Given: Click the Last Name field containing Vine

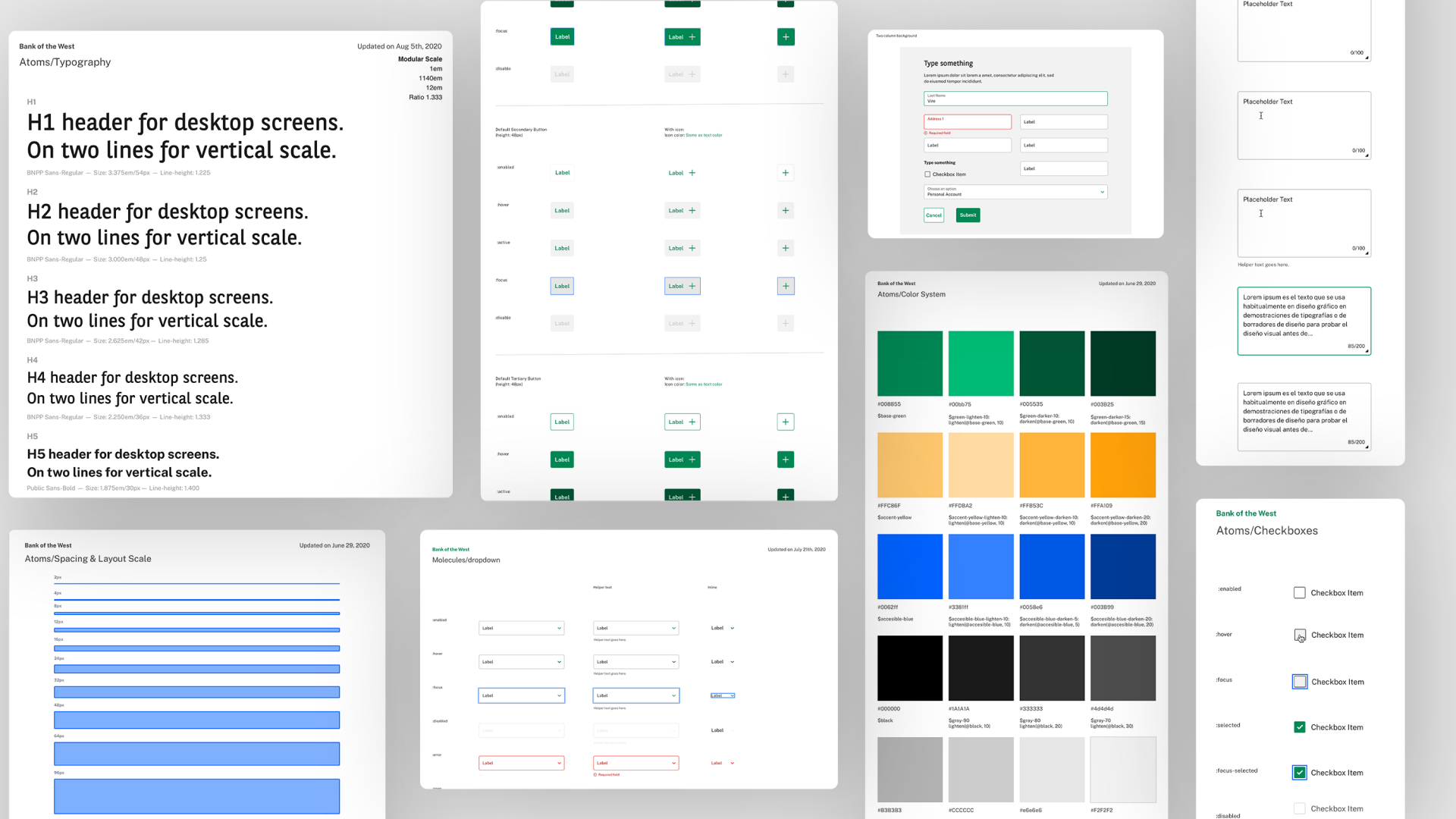Looking at the screenshot, I should [x=1015, y=99].
